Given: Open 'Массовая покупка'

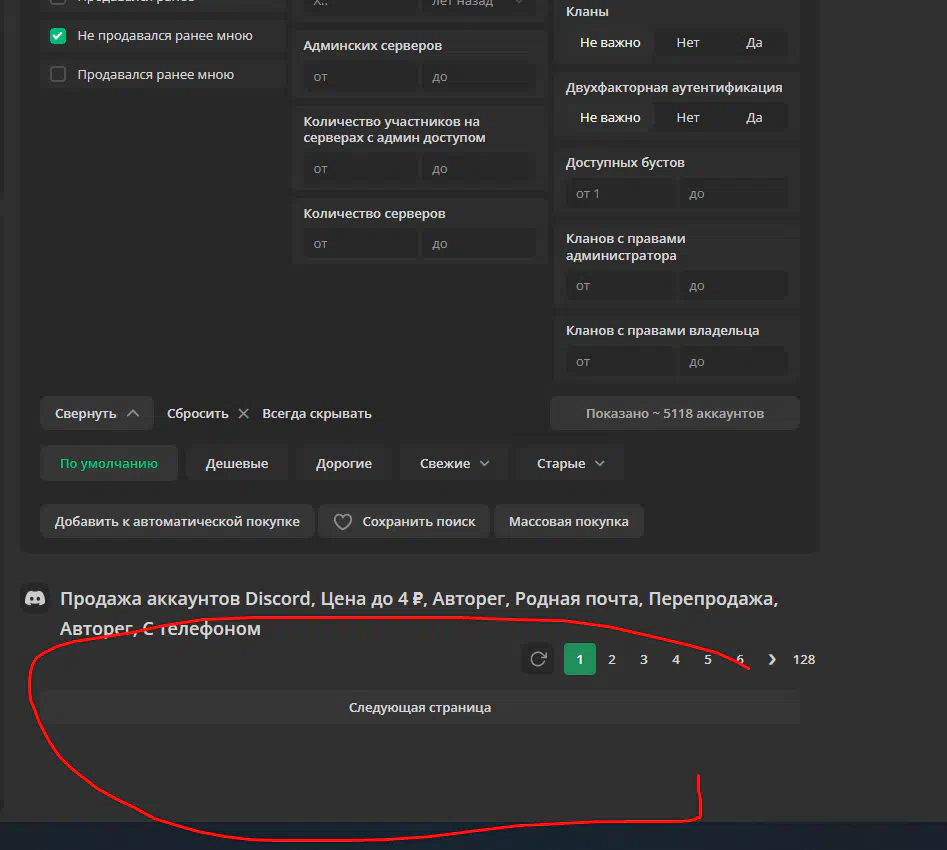Looking at the screenshot, I should point(568,521).
